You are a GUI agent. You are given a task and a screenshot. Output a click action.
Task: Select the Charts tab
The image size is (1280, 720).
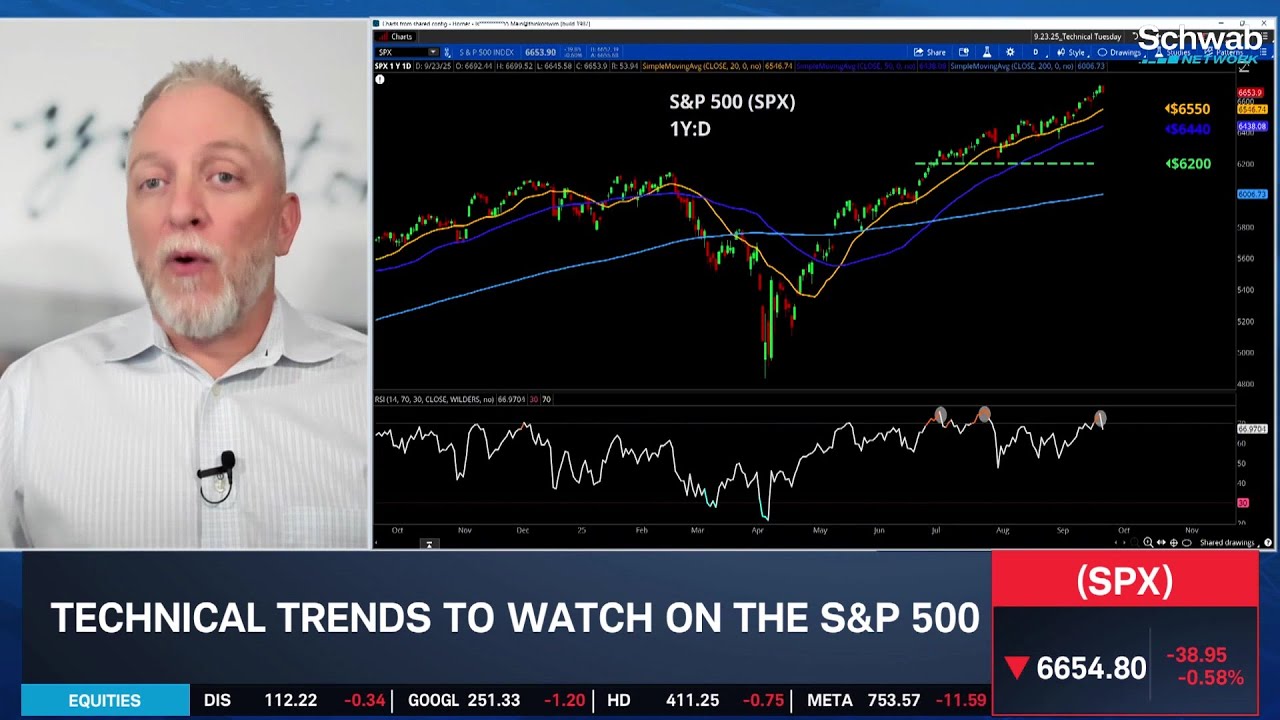click(397, 37)
